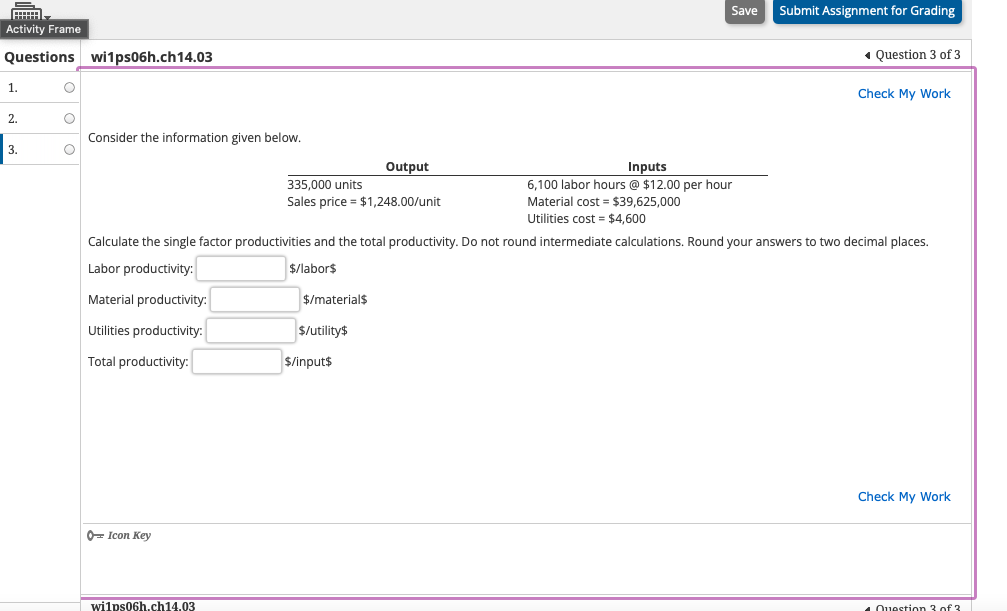Click the key icon beside Icon Key label
Screen dimensions: 1007x611
[x=93, y=535]
